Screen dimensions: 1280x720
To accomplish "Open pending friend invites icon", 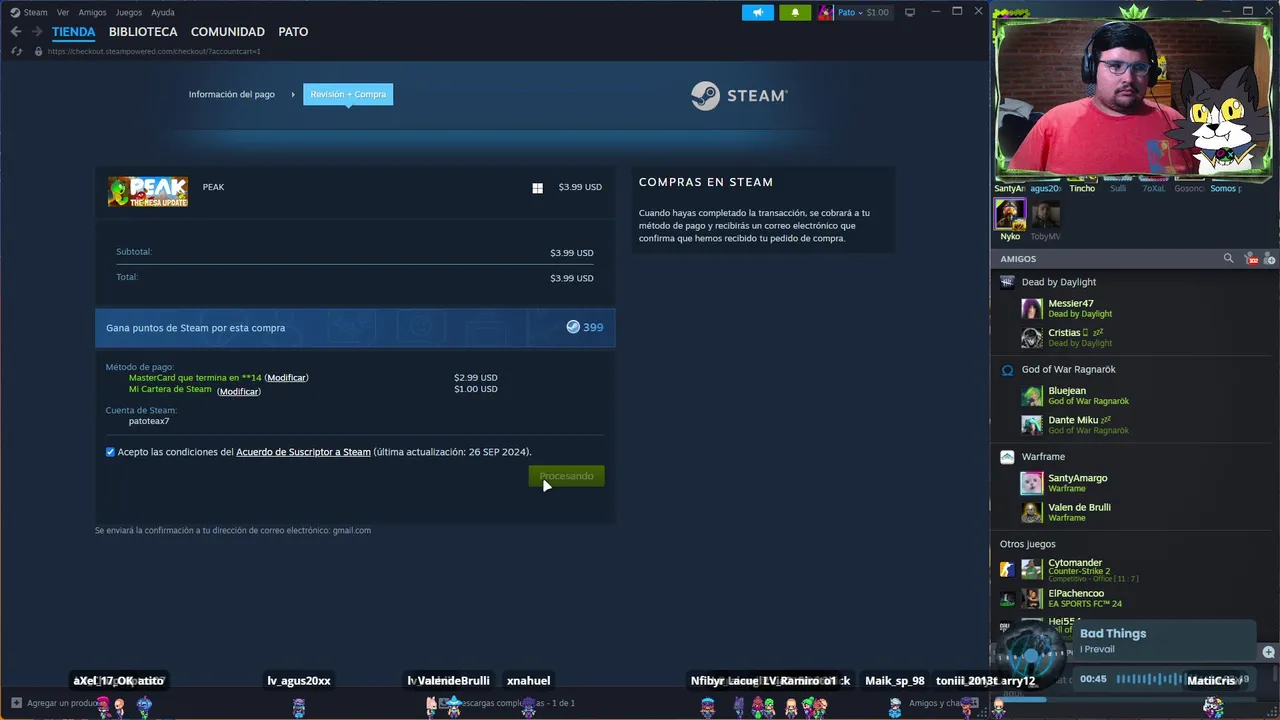I will [1251, 259].
